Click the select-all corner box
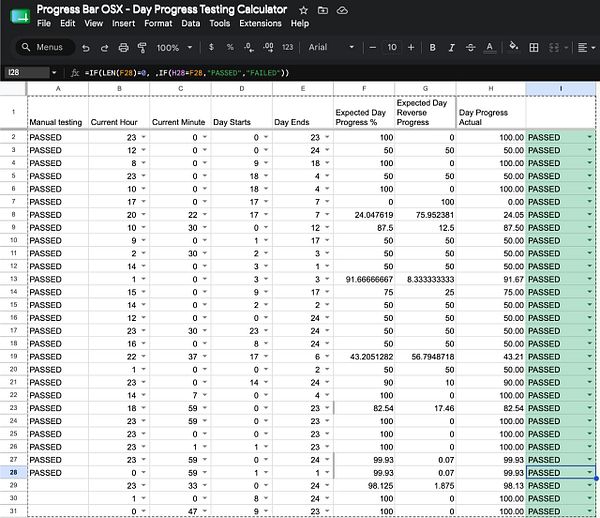The width and height of the screenshot is (600, 518). (x=13, y=88)
